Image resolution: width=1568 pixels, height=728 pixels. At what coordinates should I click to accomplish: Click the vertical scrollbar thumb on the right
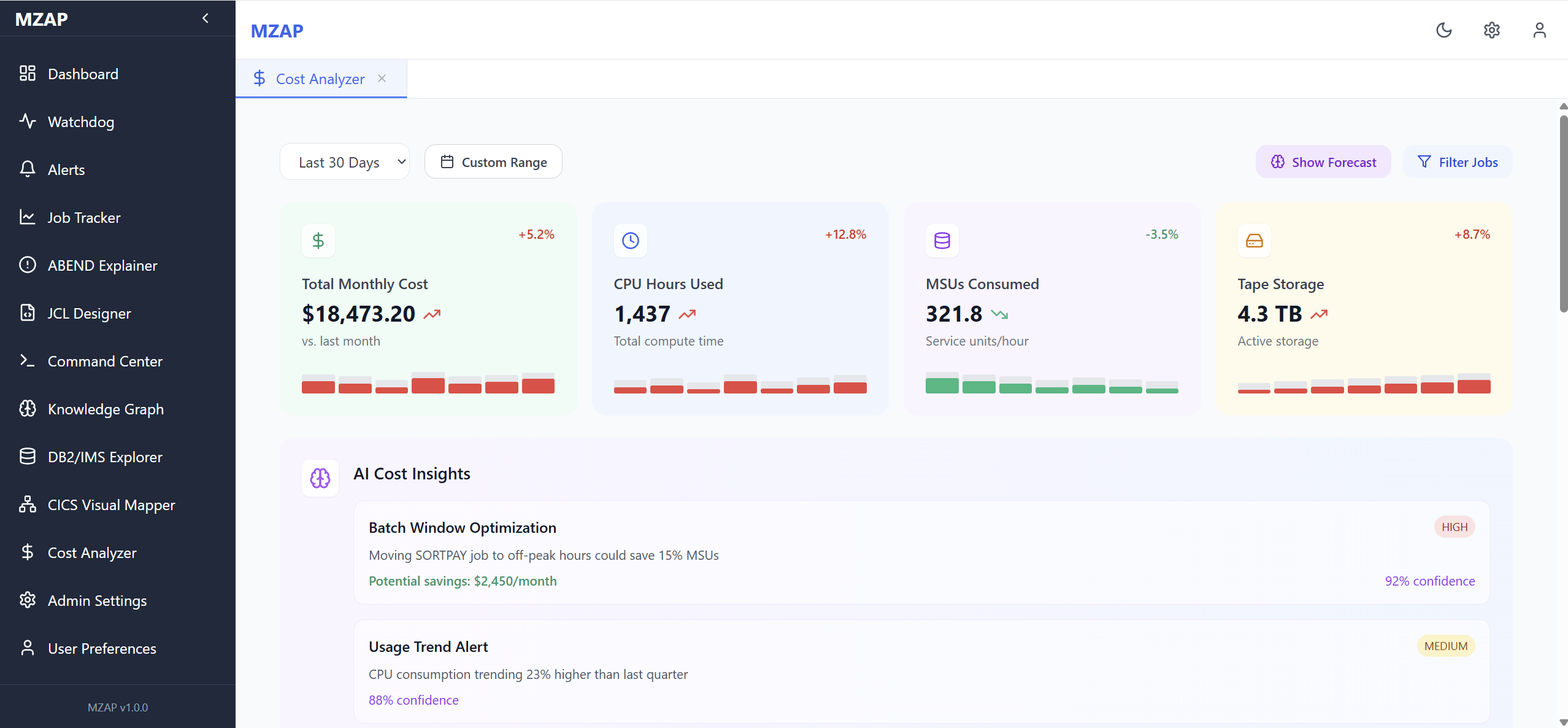(1563, 215)
